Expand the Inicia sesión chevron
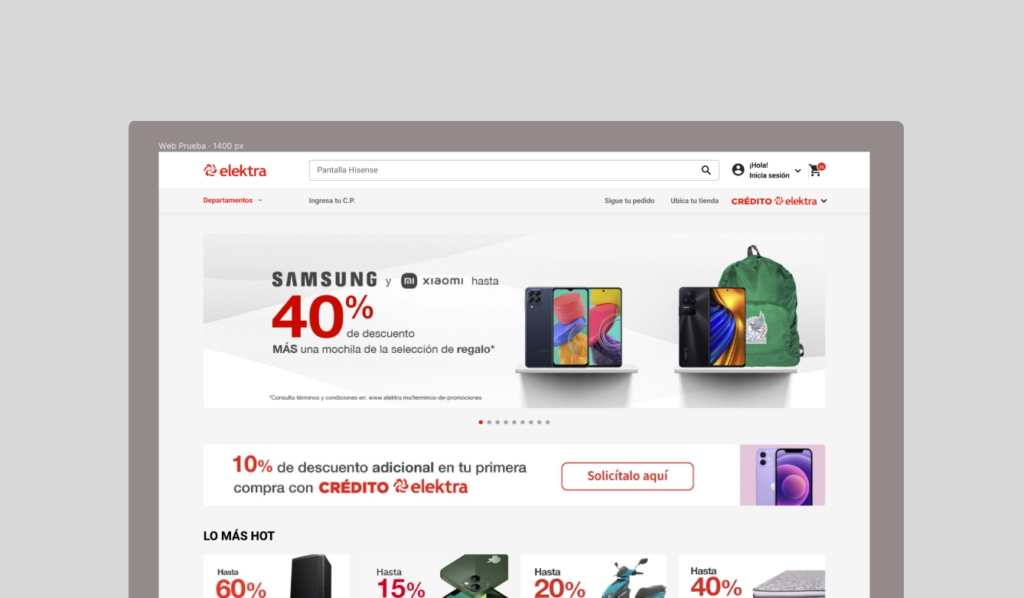Image resolution: width=1024 pixels, height=598 pixels. click(x=797, y=171)
